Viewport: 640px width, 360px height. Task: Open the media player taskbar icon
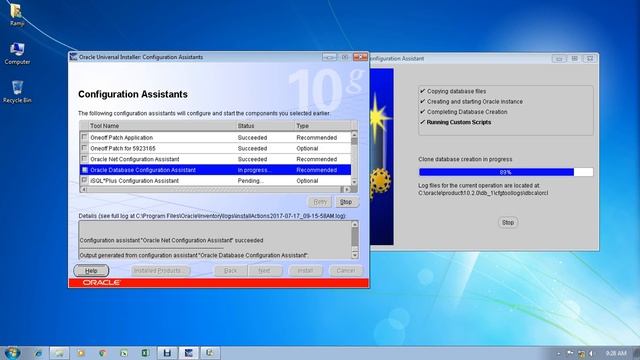point(81,353)
